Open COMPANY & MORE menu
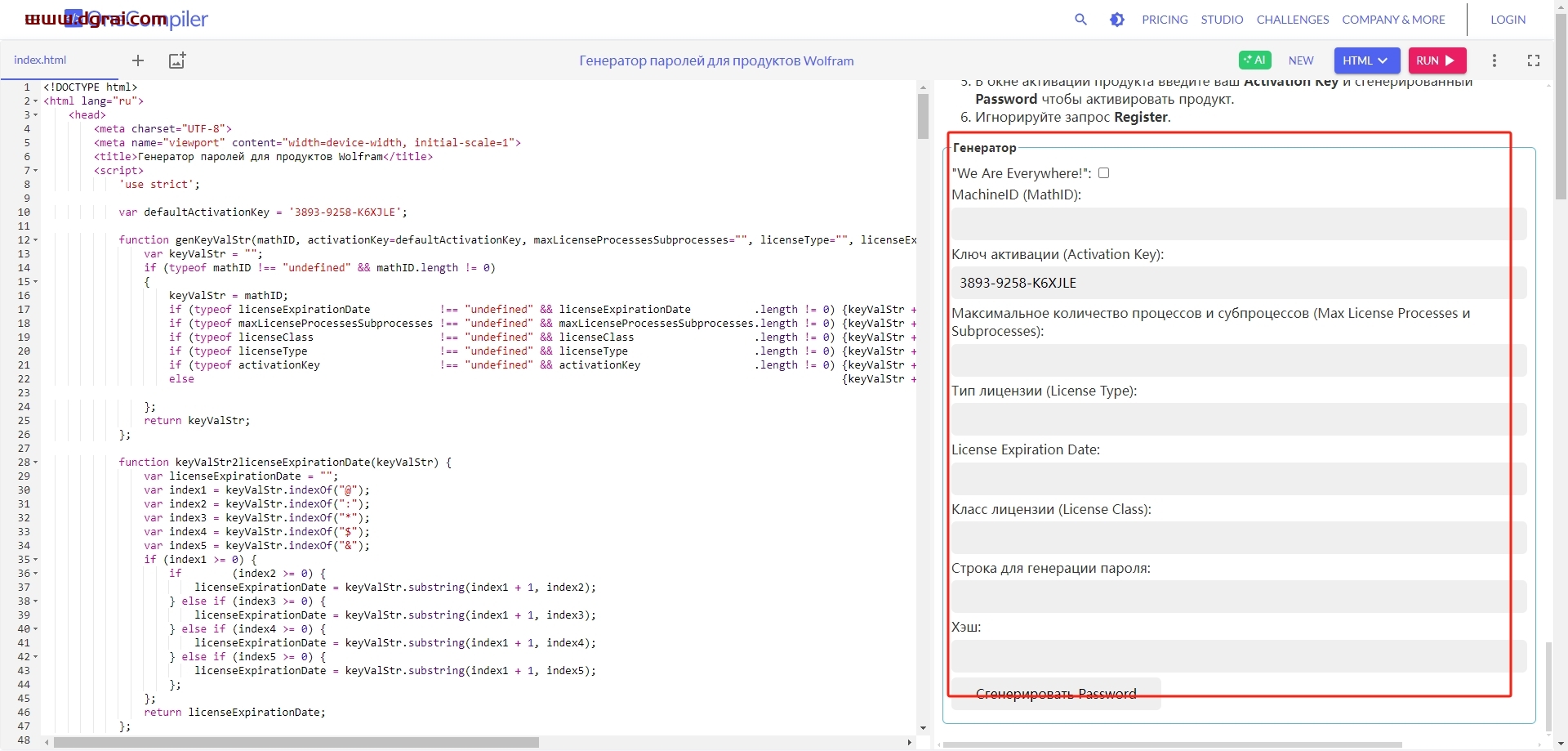Viewport: 1568px width, 751px height. (1393, 20)
